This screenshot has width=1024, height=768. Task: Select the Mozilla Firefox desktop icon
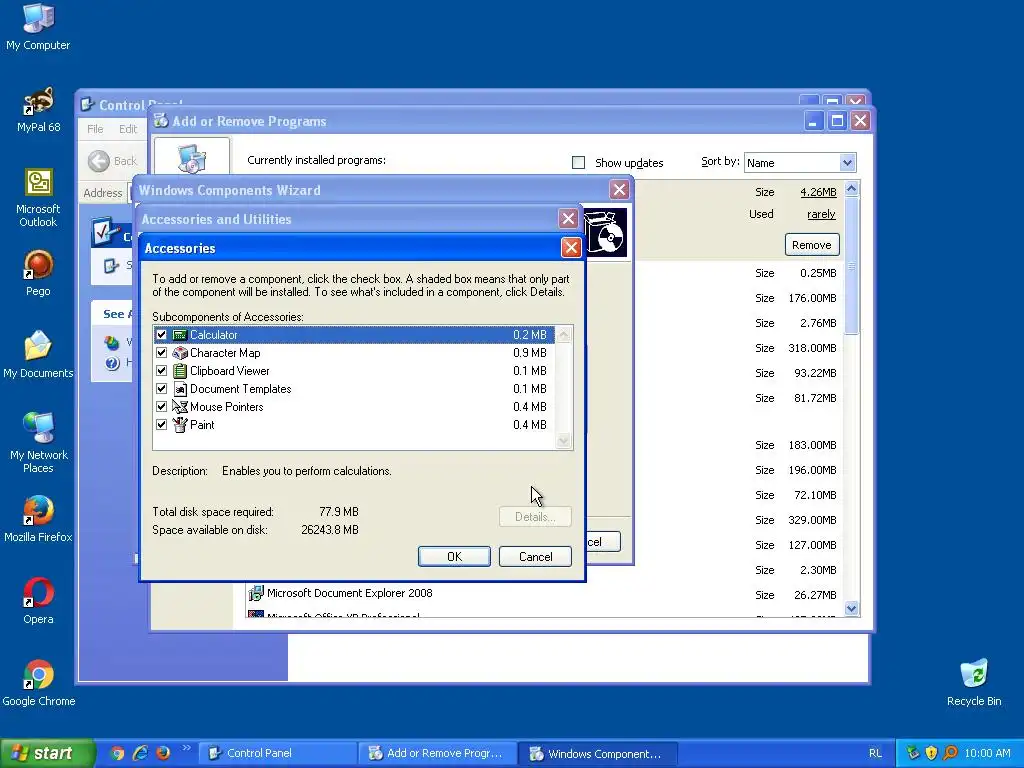pos(38,520)
